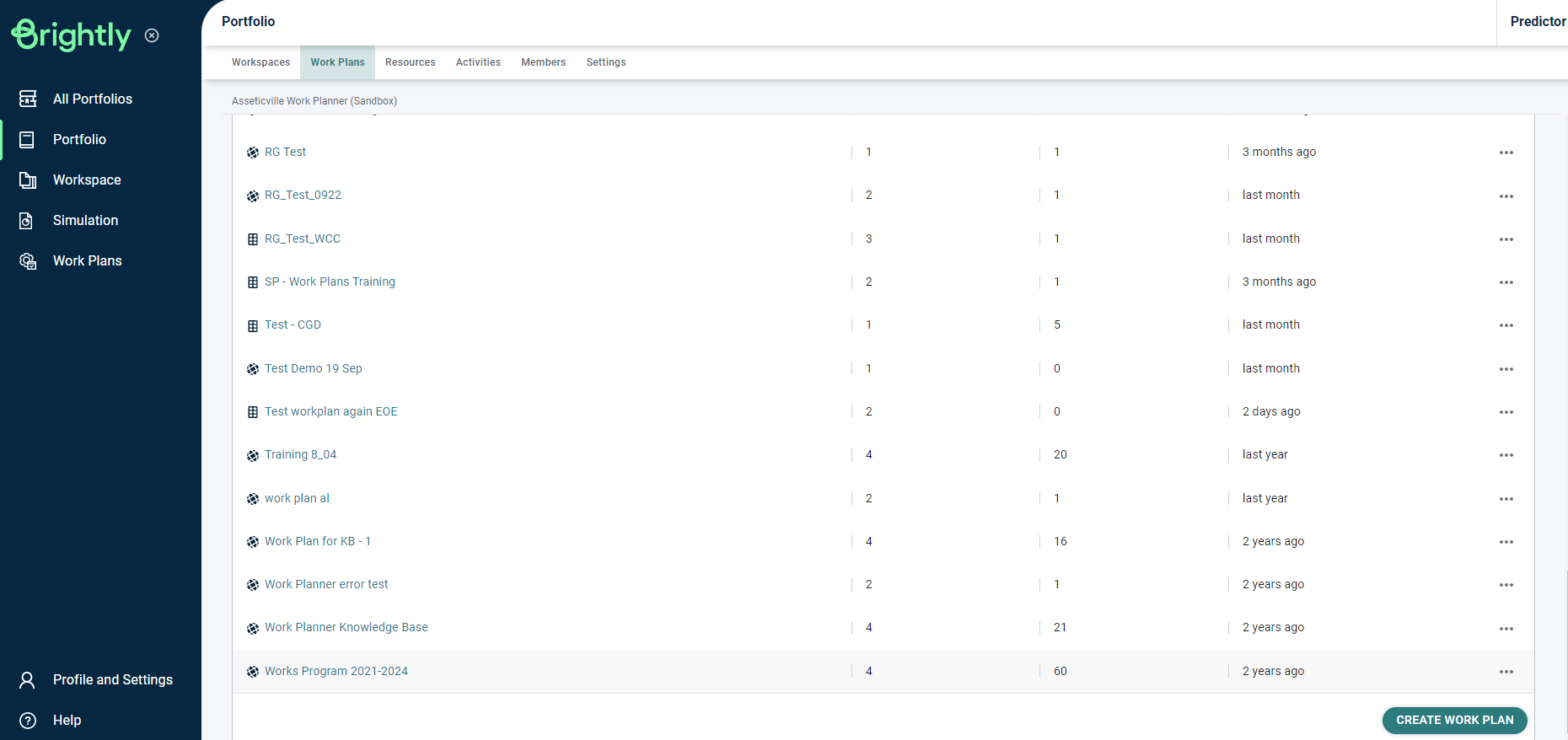This screenshot has height=740, width=1568.
Task: Click the Brightly logo
Action: [x=72, y=35]
